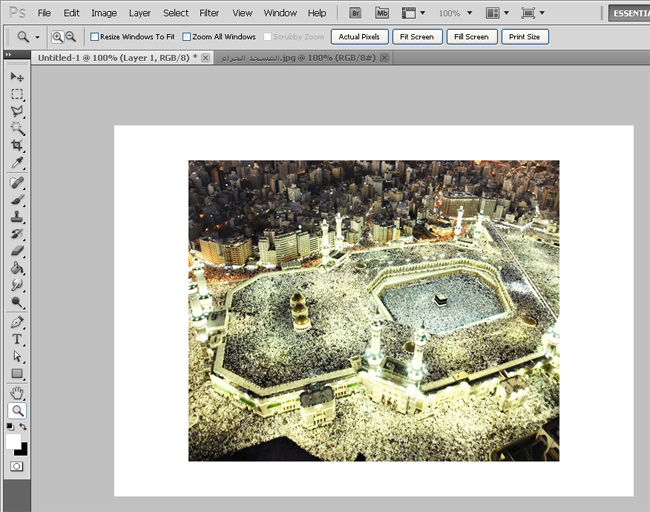Activate the Eyedropper tool
The width and height of the screenshot is (650, 512).
pyautogui.click(x=17, y=162)
